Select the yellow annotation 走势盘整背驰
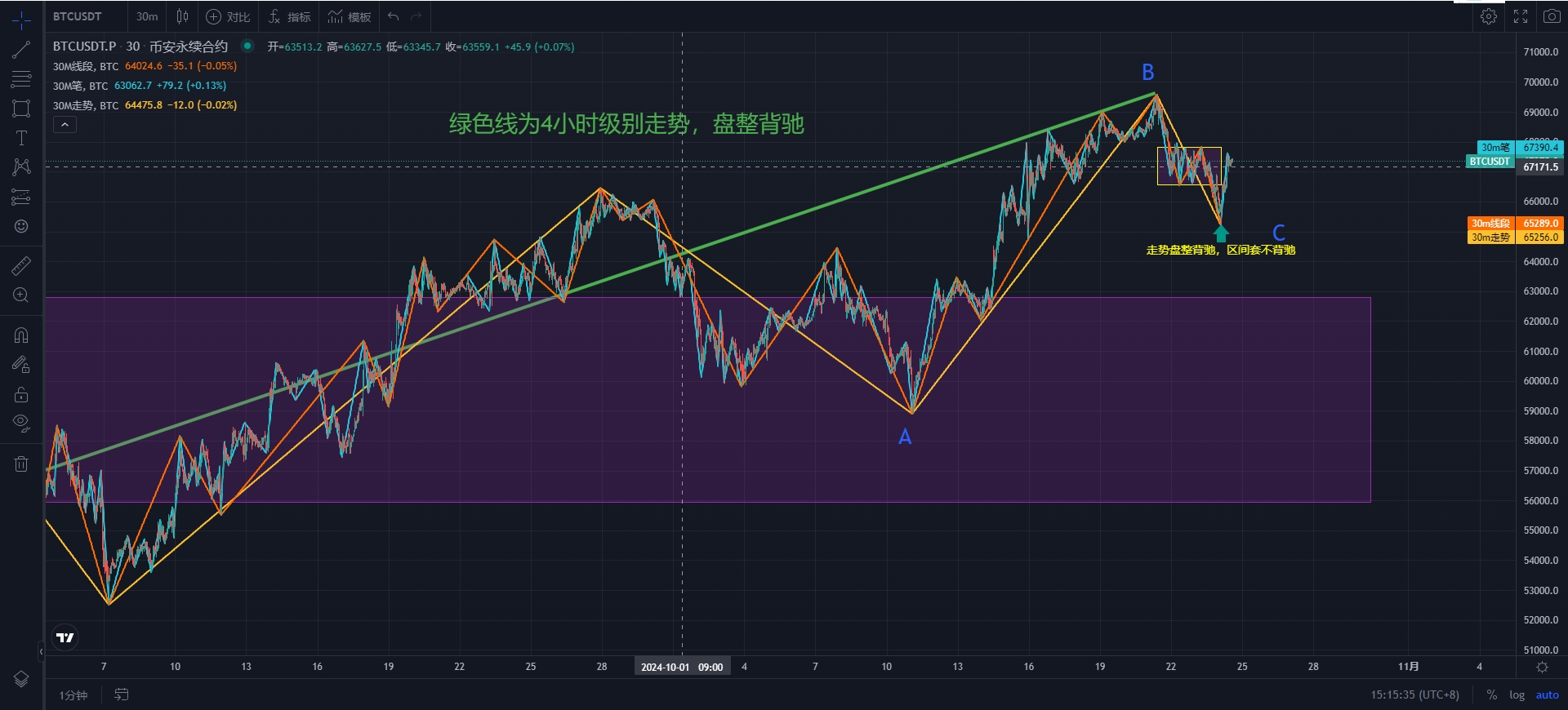The image size is (1568, 710). 1220,250
